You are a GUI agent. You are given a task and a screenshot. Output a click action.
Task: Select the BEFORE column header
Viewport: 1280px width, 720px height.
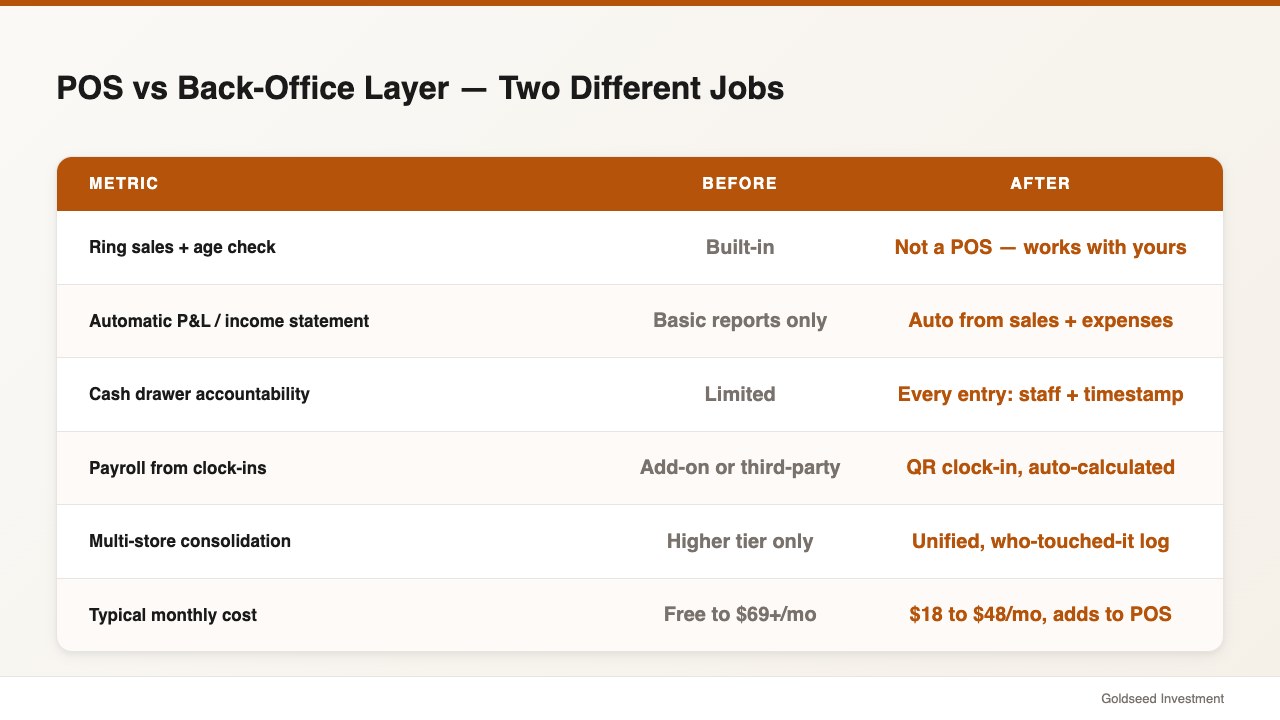[x=740, y=184]
